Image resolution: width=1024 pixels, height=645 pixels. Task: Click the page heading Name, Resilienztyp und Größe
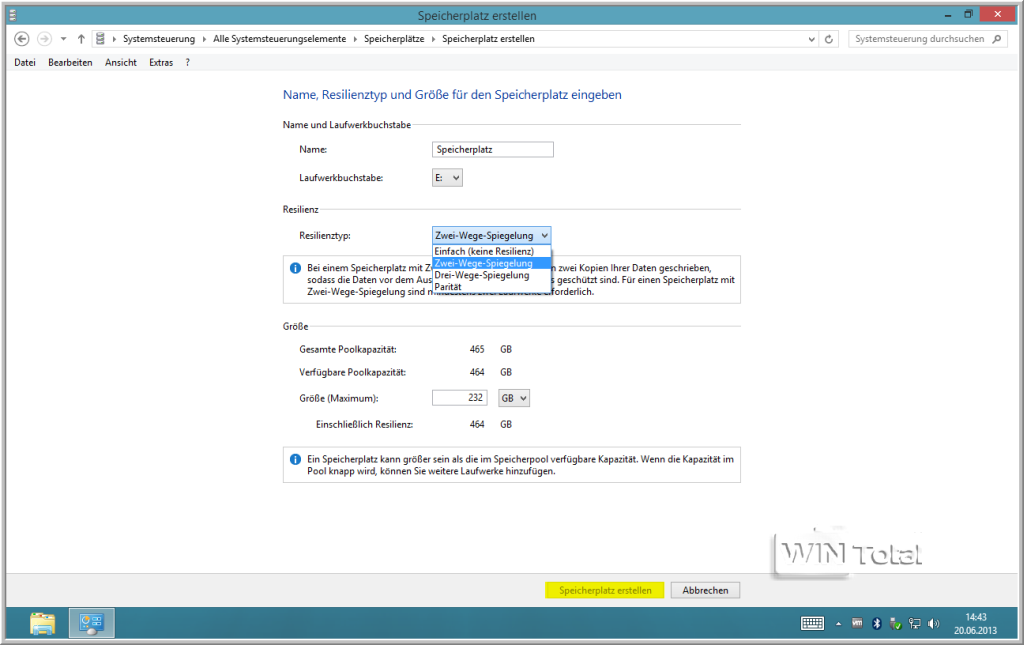[452, 95]
